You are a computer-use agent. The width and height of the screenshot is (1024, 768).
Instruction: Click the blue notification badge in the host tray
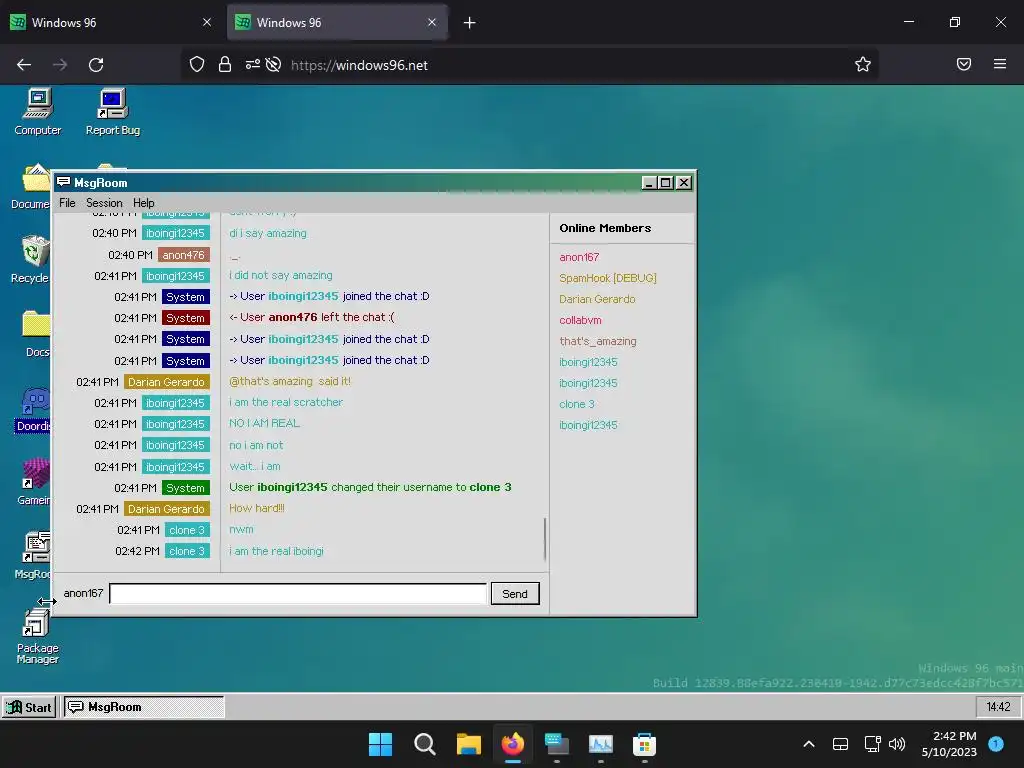(x=996, y=743)
